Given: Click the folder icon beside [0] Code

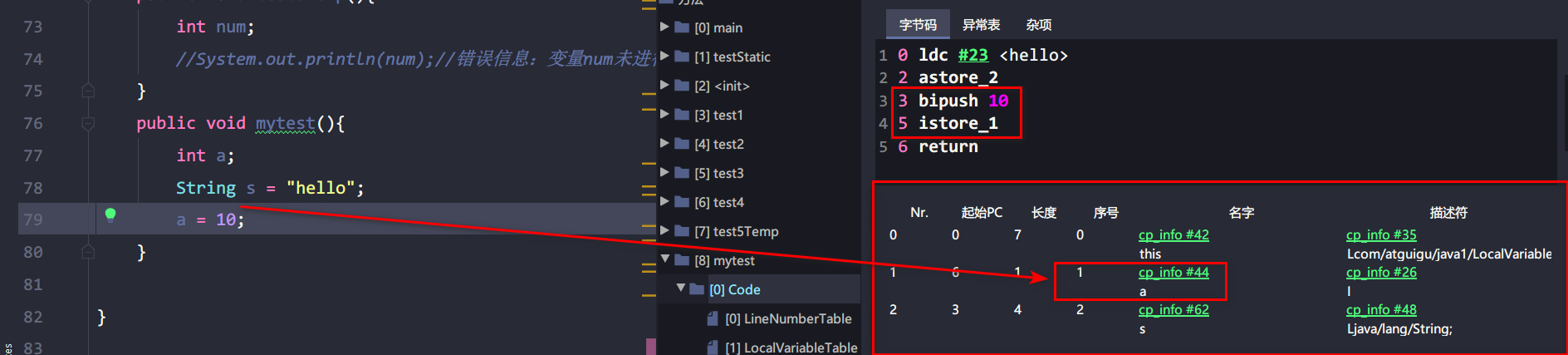Looking at the screenshot, I should pos(697,289).
